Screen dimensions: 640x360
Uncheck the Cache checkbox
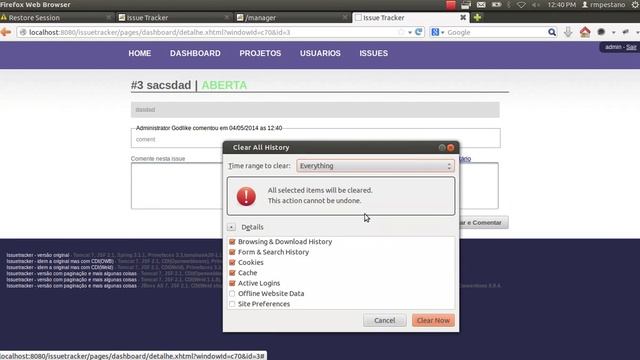[x=232, y=273]
